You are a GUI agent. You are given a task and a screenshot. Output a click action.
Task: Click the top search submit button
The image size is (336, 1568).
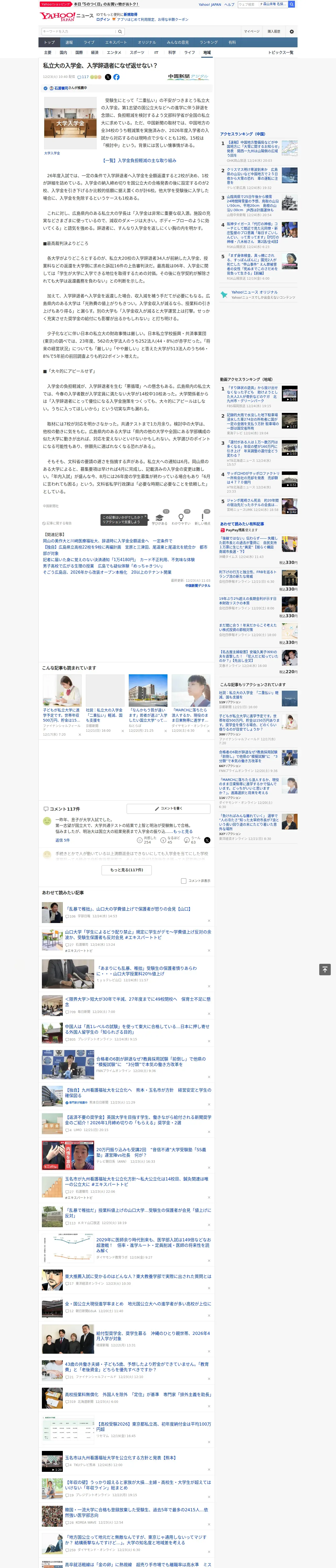(x=292, y=4)
